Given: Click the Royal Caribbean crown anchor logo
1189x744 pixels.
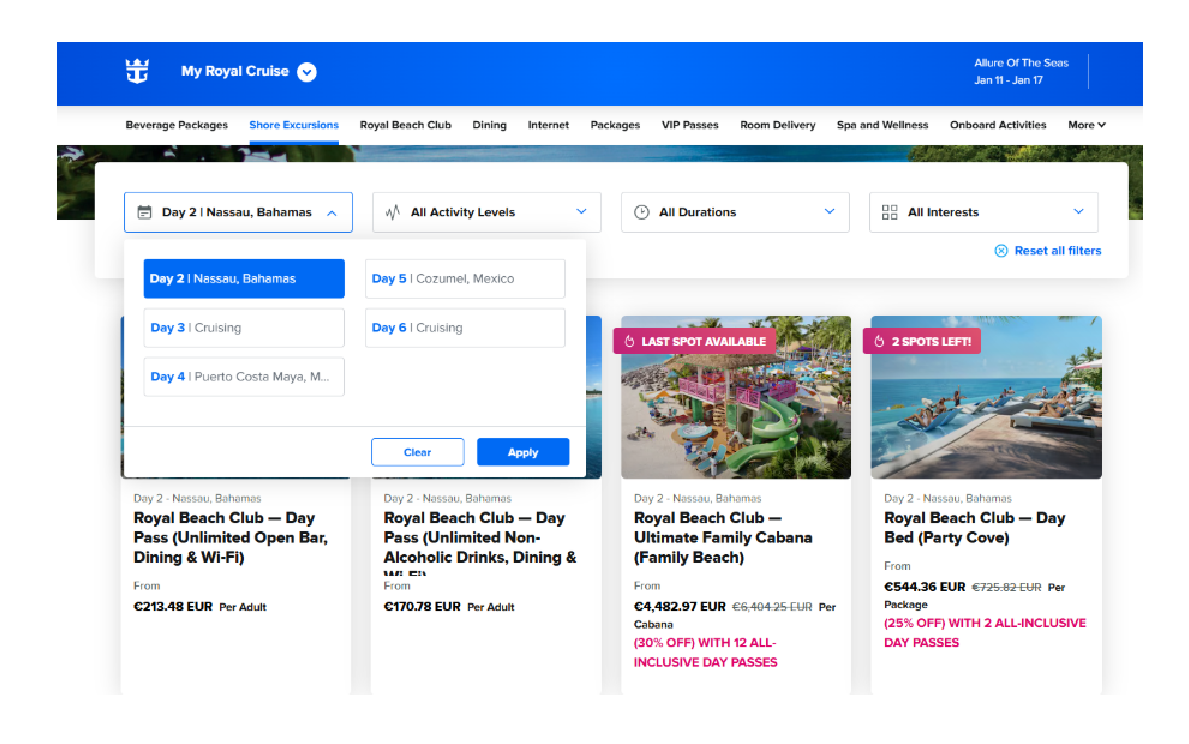Looking at the screenshot, I should click(x=137, y=72).
